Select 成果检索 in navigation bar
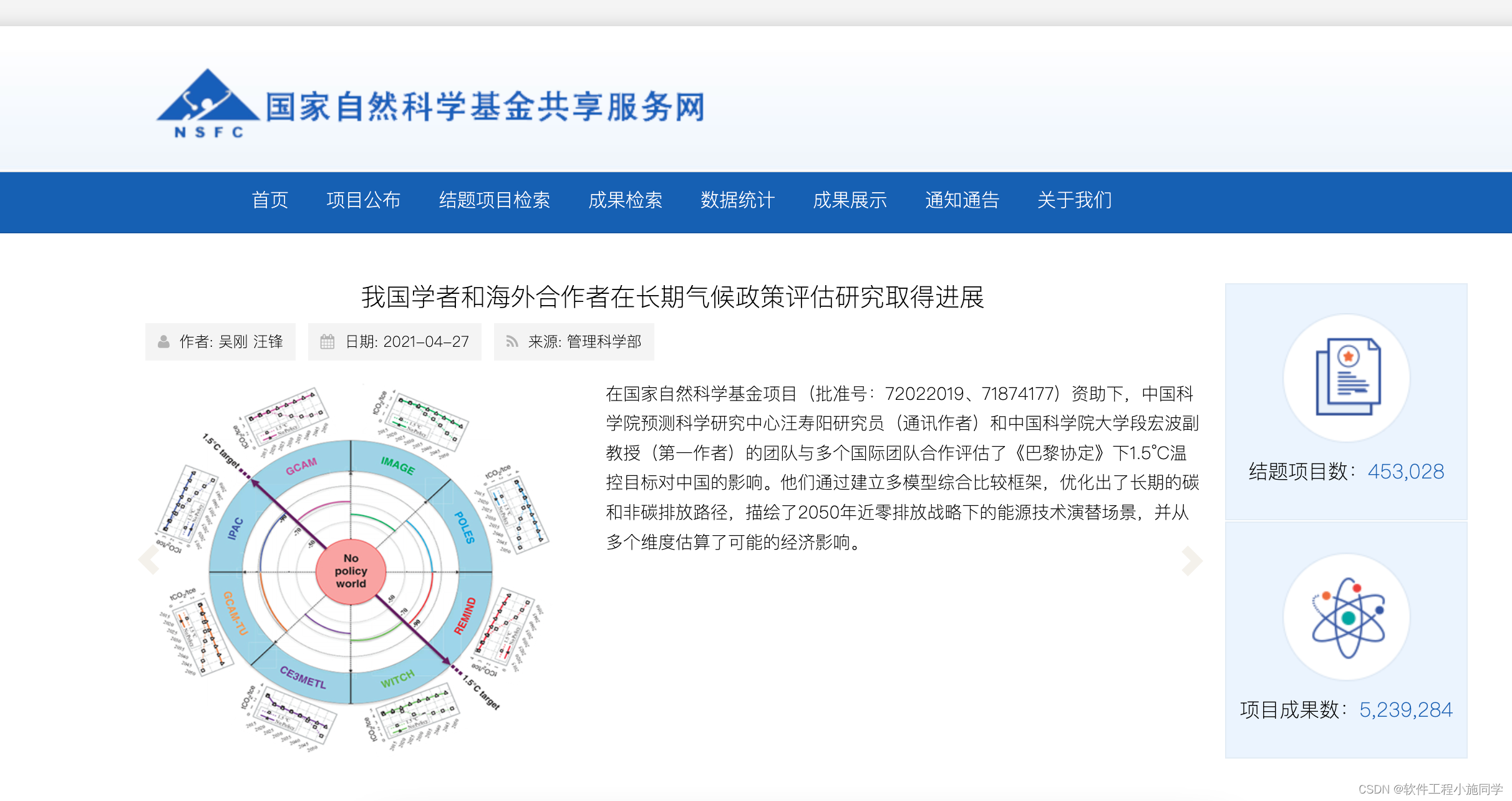The width and height of the screenshot is (1512, 801). (625, 200)
